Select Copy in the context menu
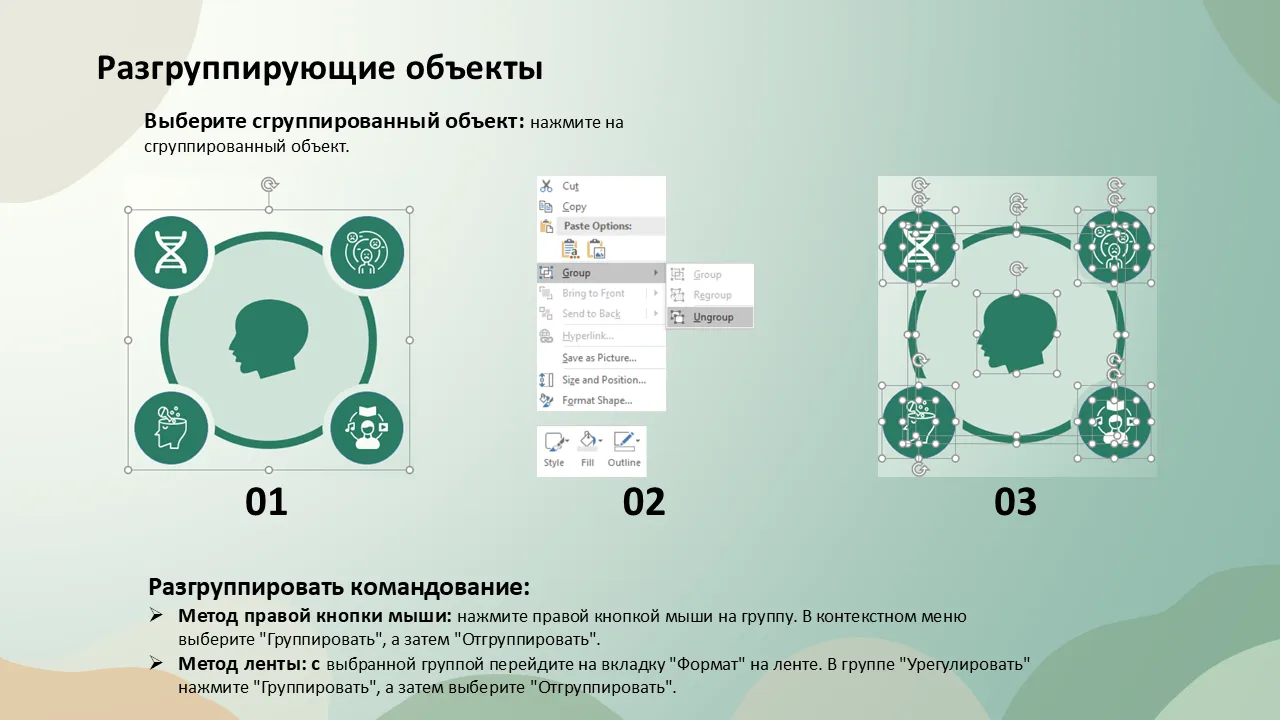This screenshot has width=1280, height=720. [x=574, y=207]
